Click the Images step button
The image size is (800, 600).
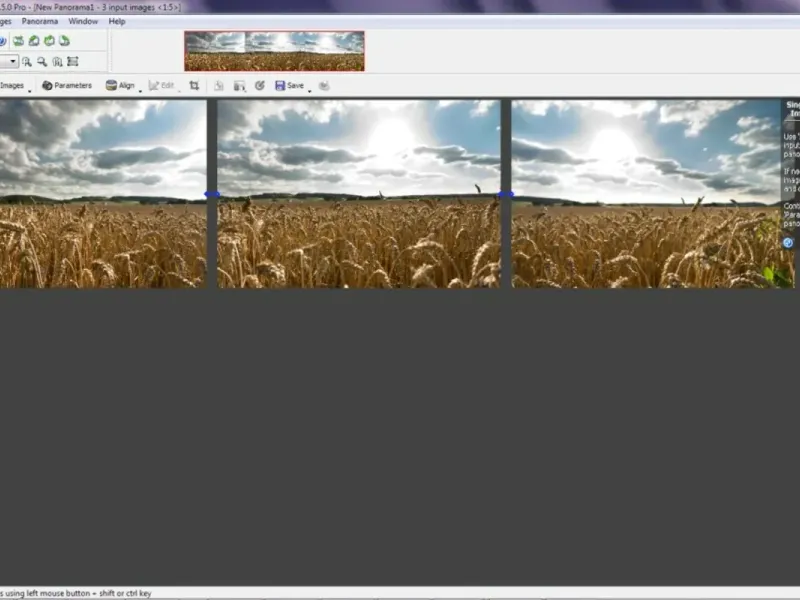tap(12, 86)
